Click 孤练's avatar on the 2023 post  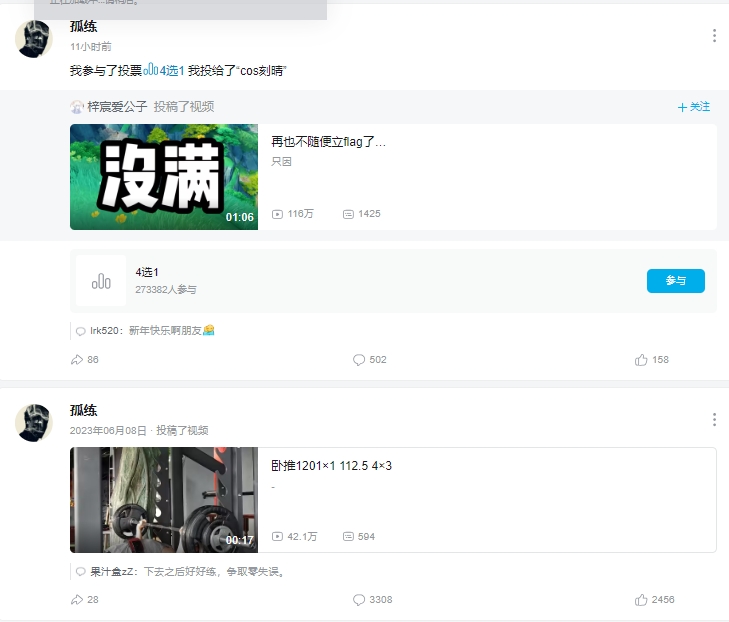[x=34, y=423]
